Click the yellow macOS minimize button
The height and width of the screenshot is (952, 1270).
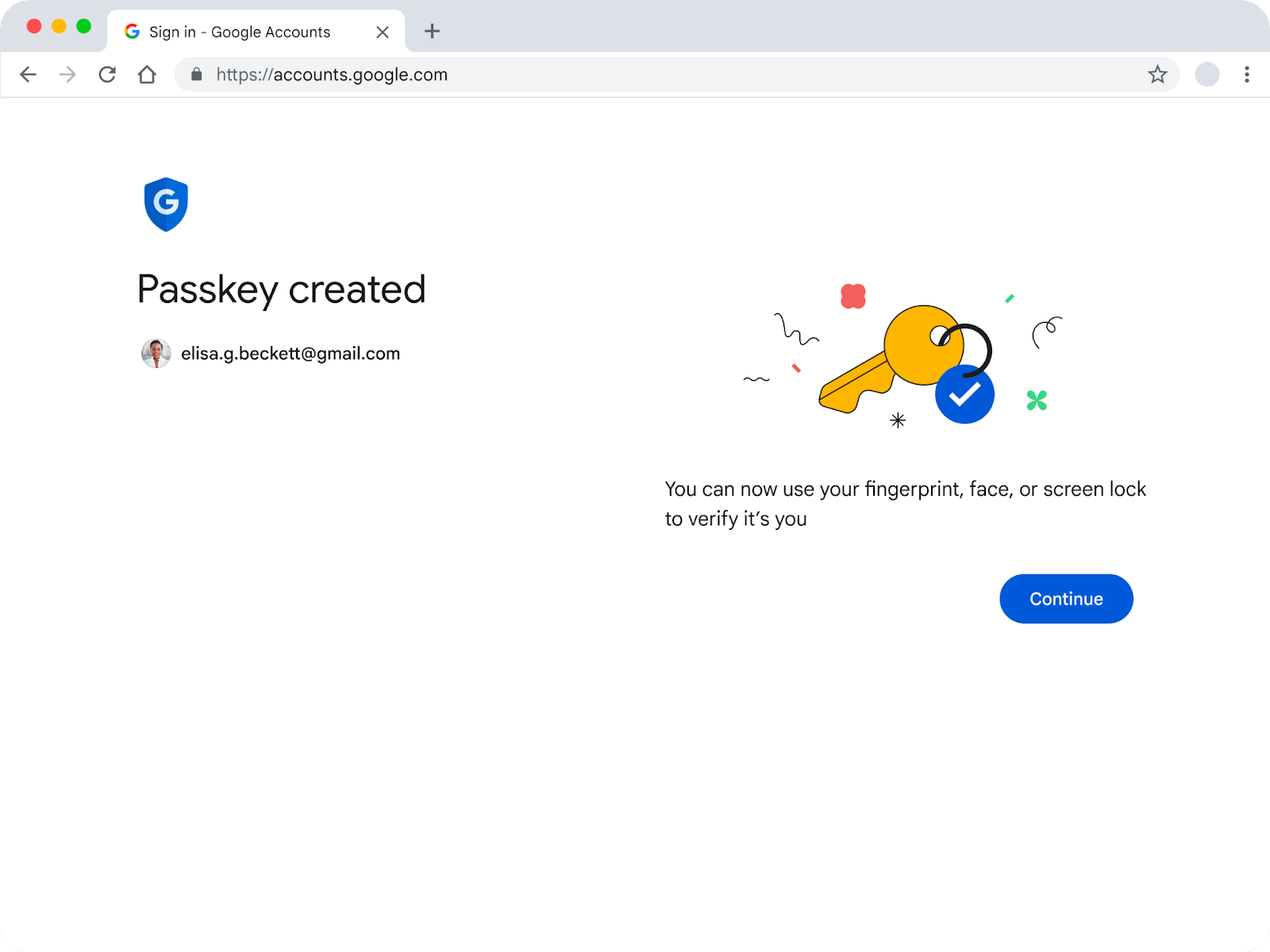click(x=57, y=25)
